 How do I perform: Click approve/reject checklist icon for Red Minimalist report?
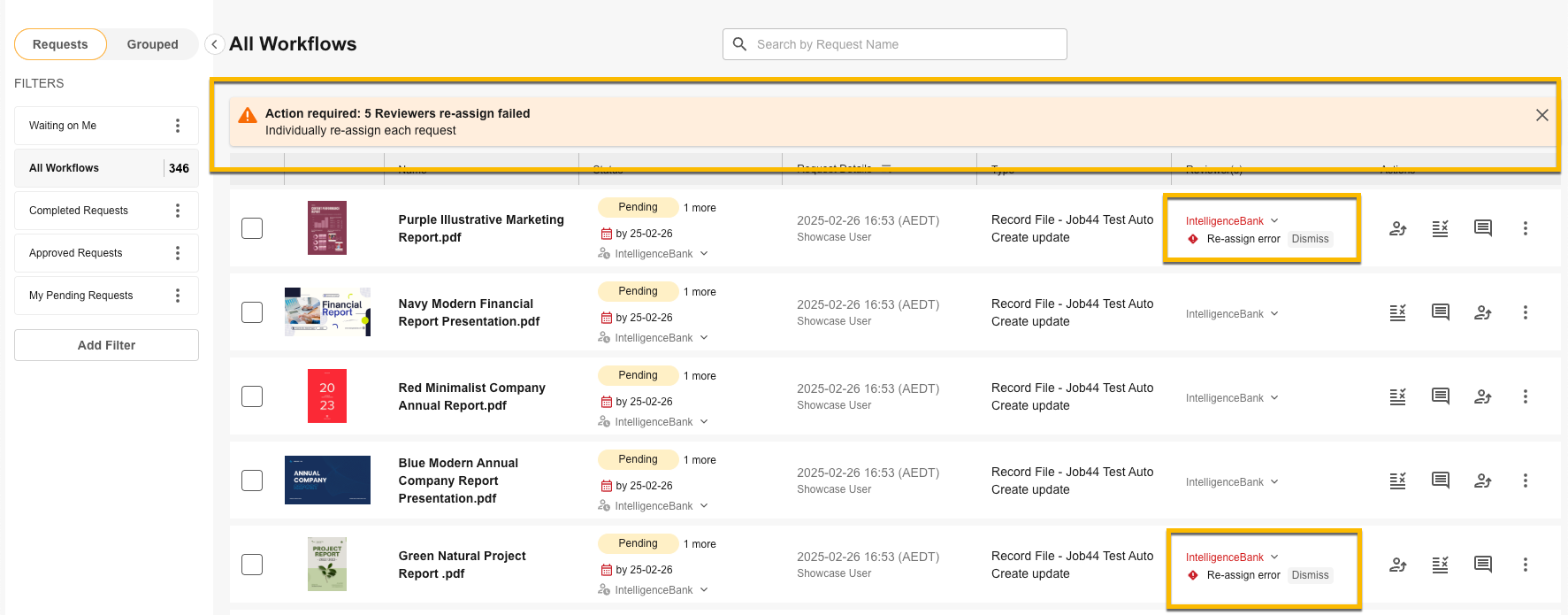(1397, 396)
